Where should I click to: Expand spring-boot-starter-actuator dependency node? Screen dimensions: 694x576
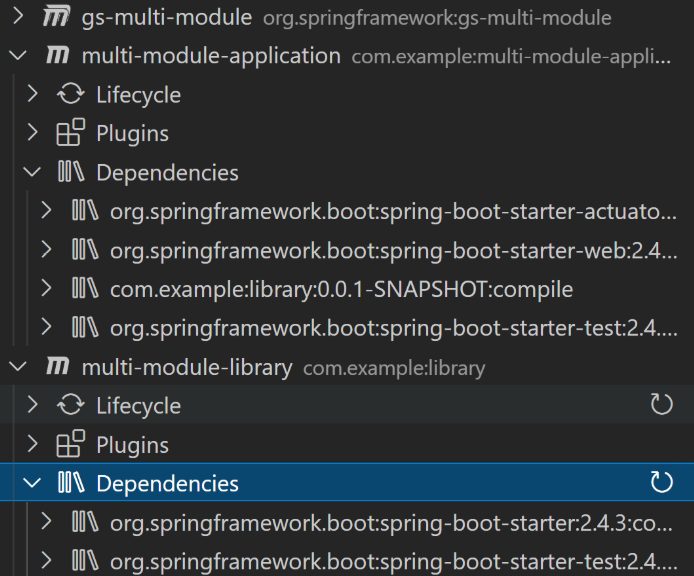click(46, 210)
